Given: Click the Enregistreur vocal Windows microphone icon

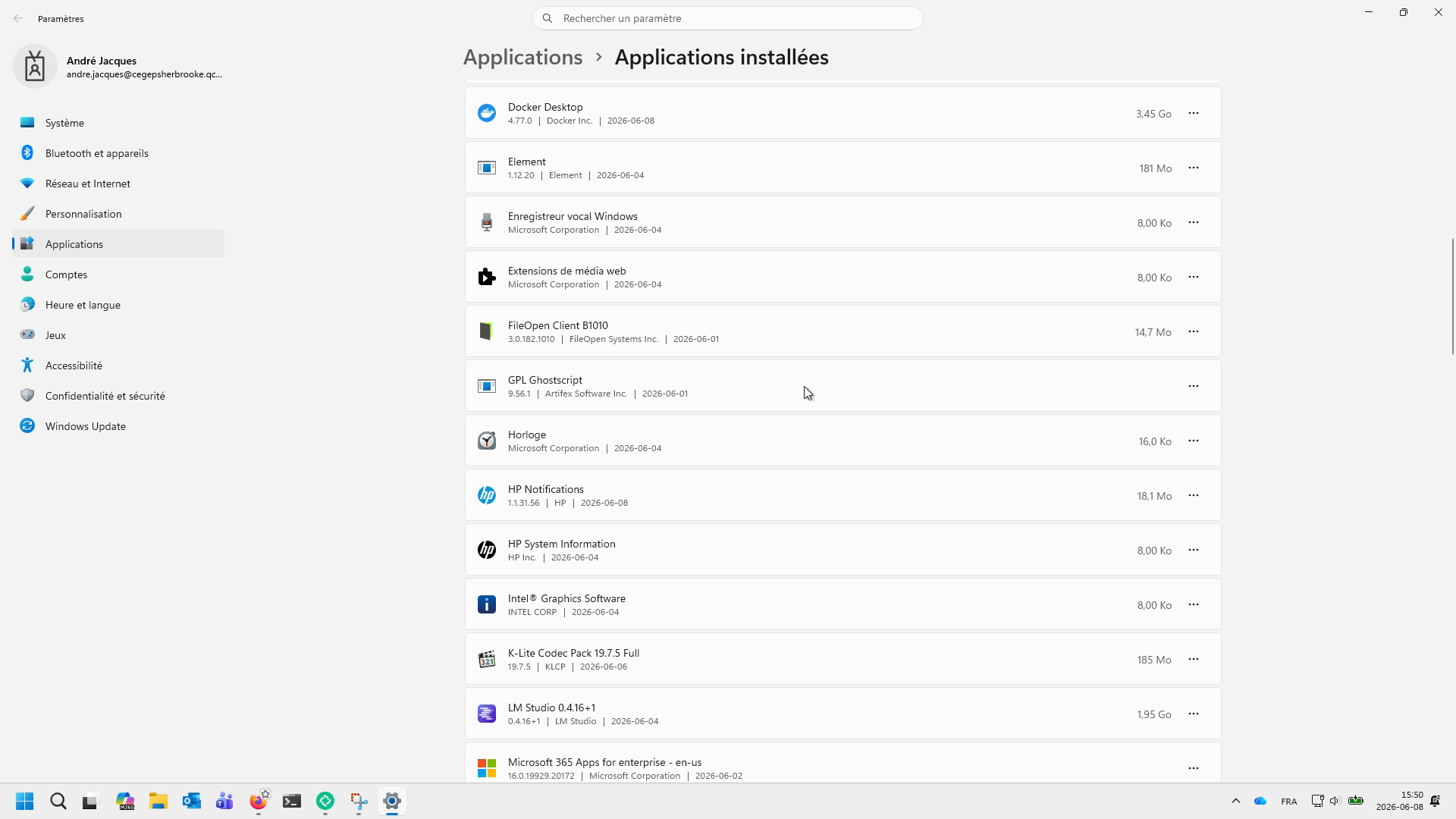Looking at the screenshot, I should click(x=487, y=222).
